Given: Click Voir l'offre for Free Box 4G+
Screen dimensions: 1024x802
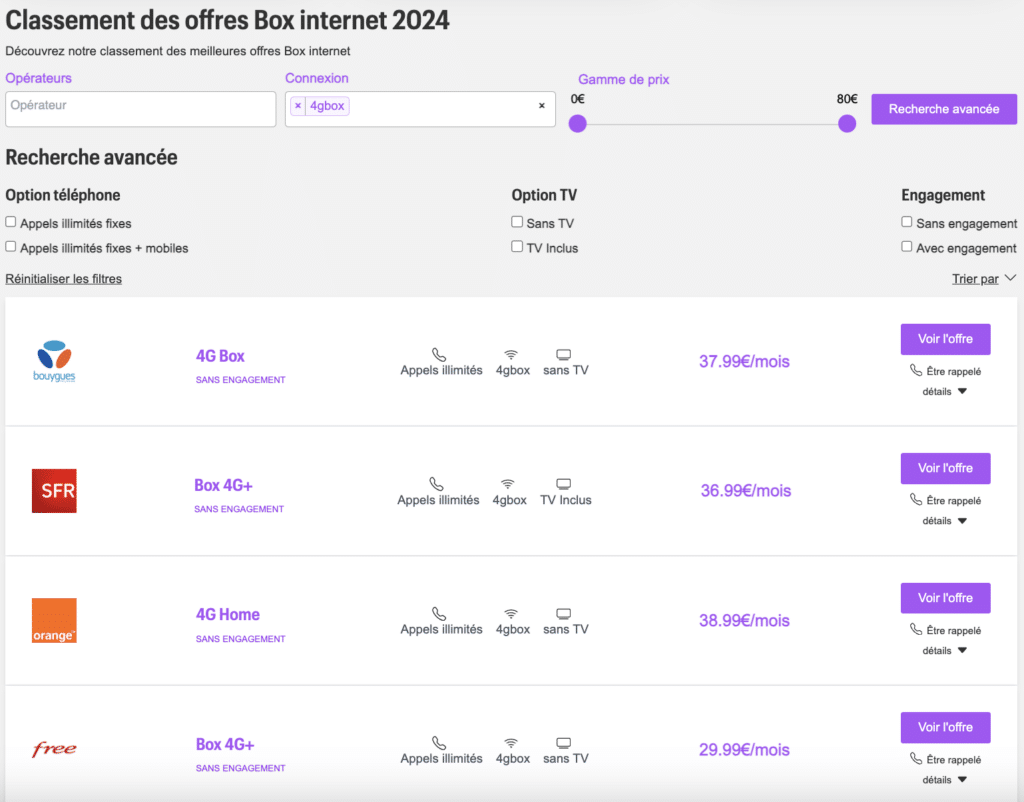Looking at the screenshot, I should coord(945,727).
